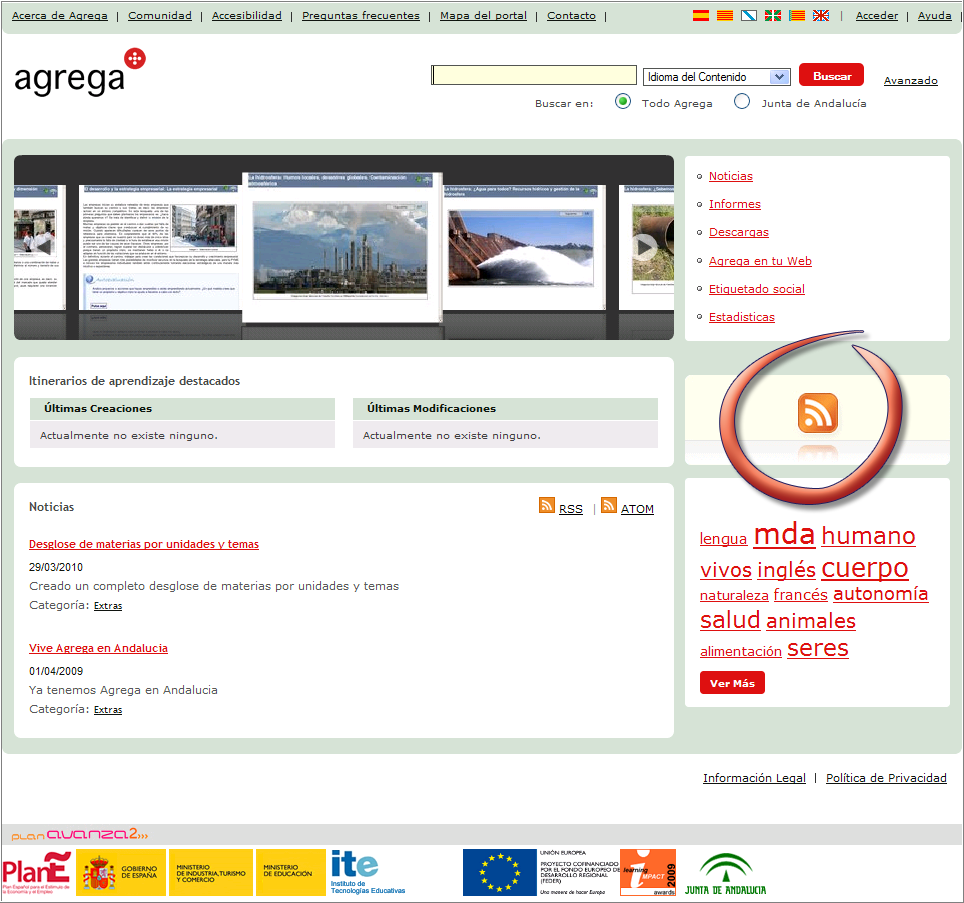Open Agrega en tu Web link
Image resolution: width=964 pixels, height=903 pixels.
pyautogui.click(x=760, y=261)
